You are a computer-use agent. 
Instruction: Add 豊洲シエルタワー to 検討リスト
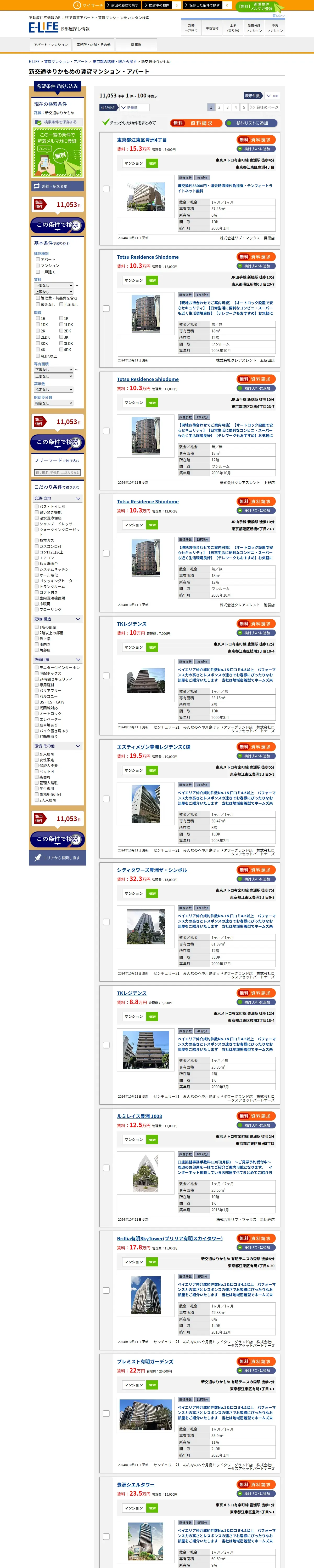(x=257, y=1494)
